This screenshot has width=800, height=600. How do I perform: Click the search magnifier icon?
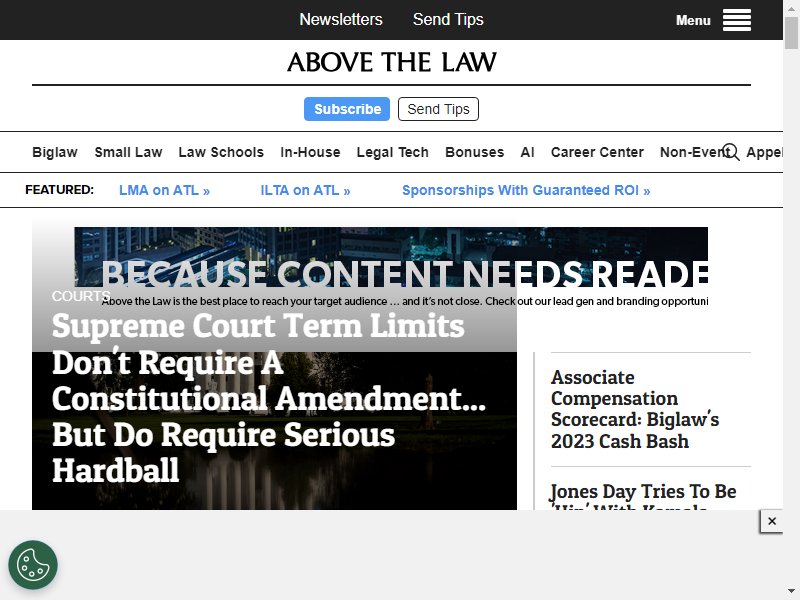tap(731, 152)
